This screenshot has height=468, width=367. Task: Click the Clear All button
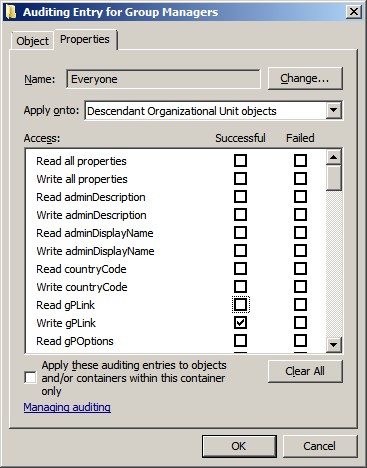click(305, 371)
